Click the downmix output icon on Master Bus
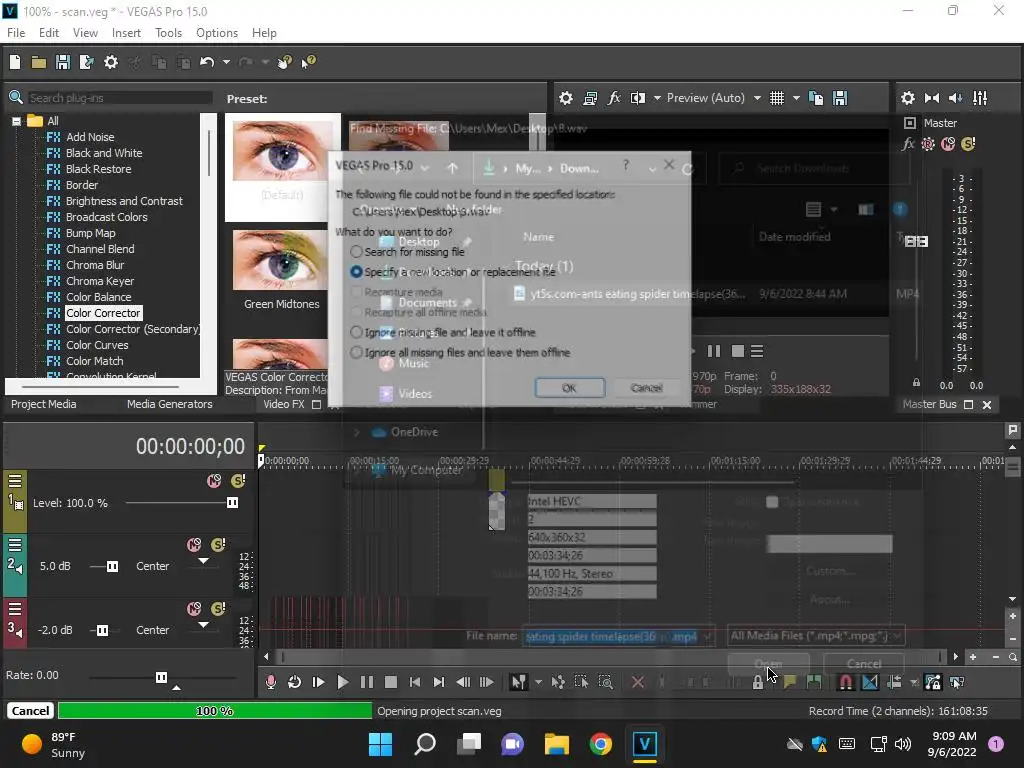1024x768 pixels. (x=932, y=98)
